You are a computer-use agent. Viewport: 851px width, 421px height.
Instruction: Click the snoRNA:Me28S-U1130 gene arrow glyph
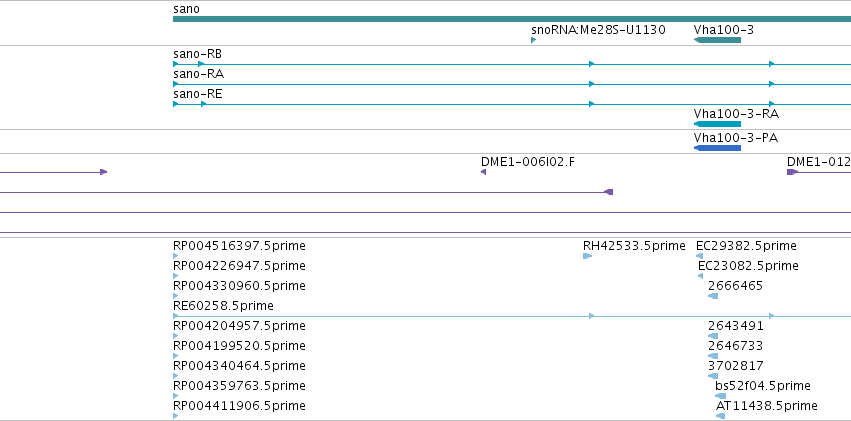(534, 40)
